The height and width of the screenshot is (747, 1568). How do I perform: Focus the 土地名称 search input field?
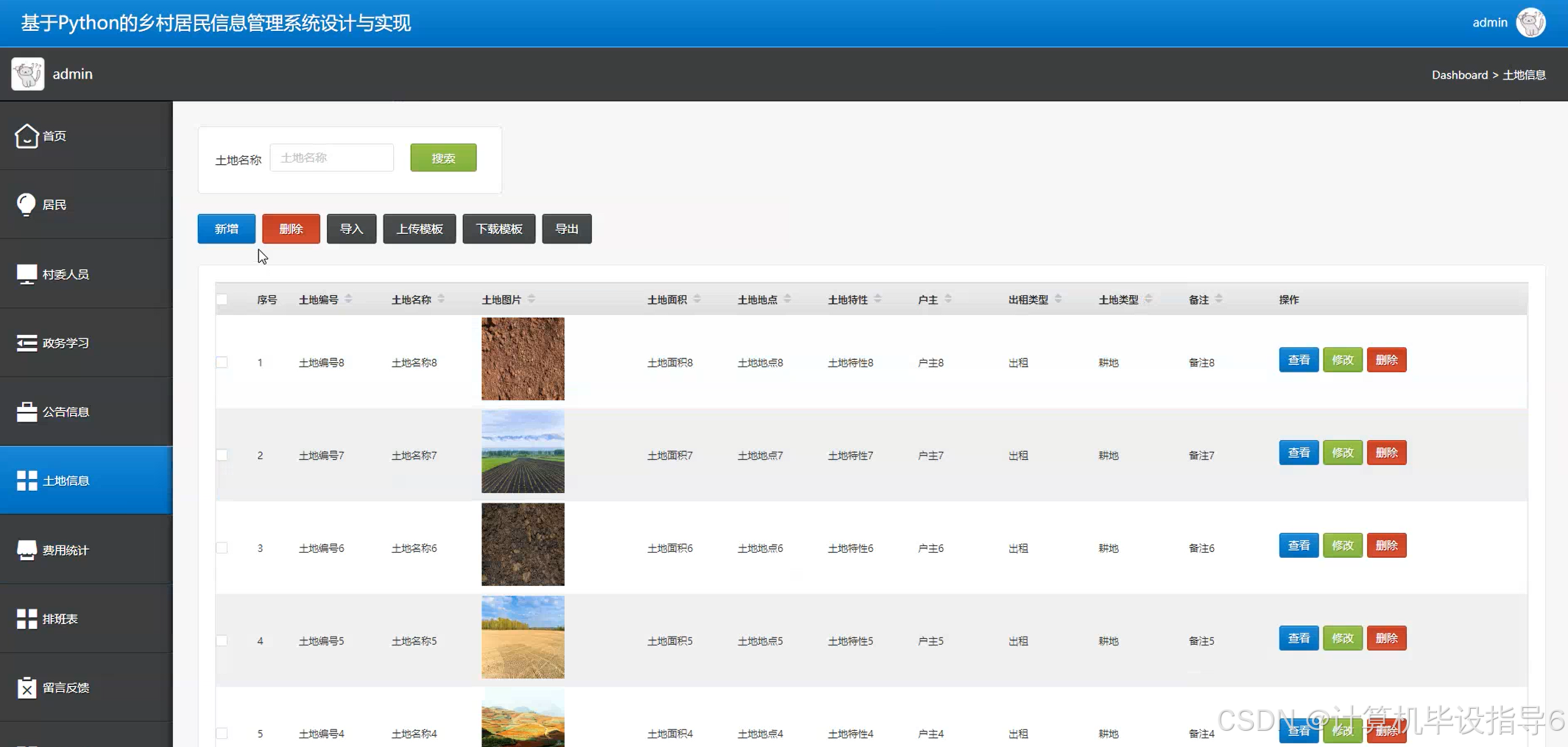click(332, 157)
